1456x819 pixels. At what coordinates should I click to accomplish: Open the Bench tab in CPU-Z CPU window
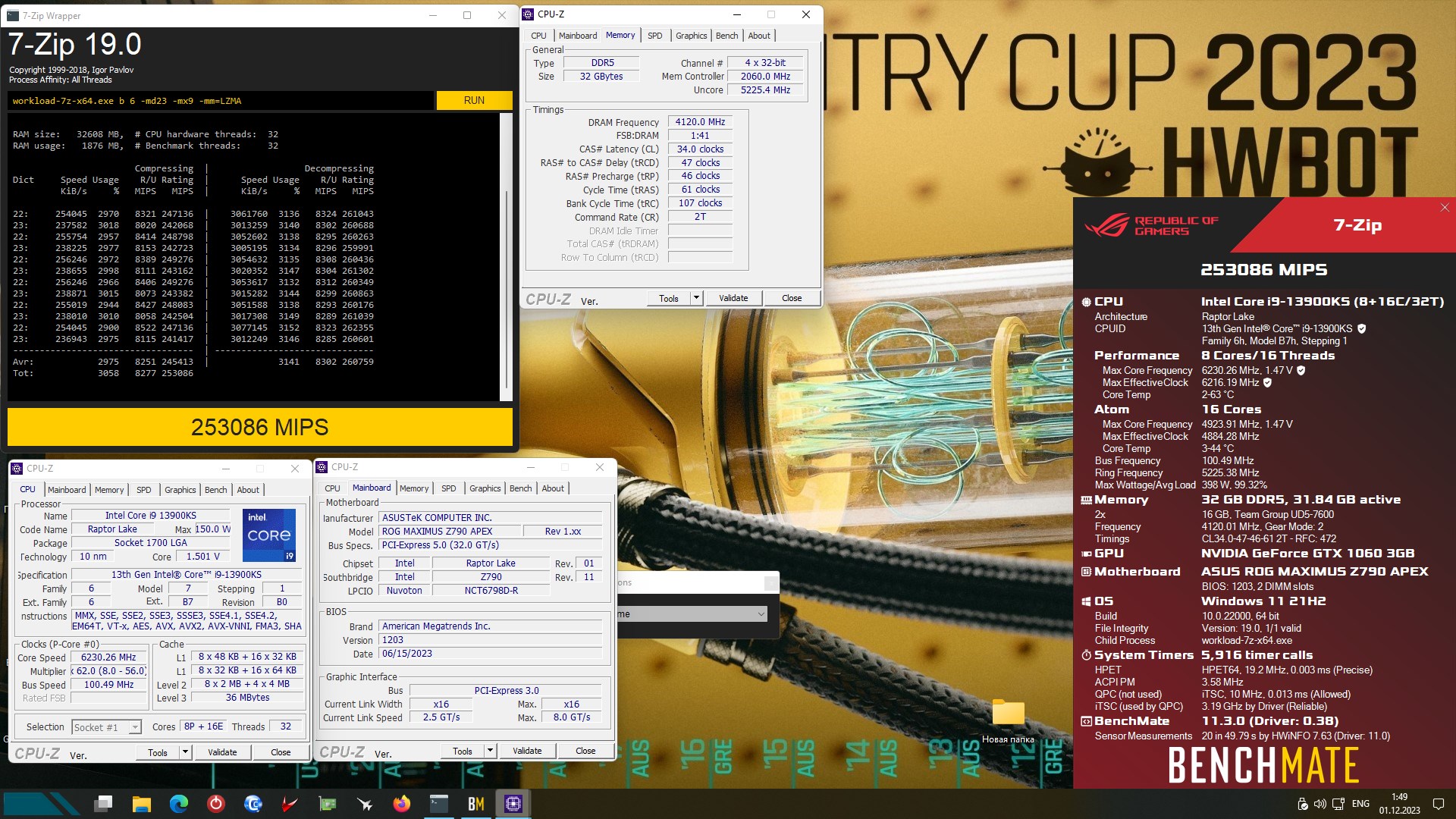point(216,490)
